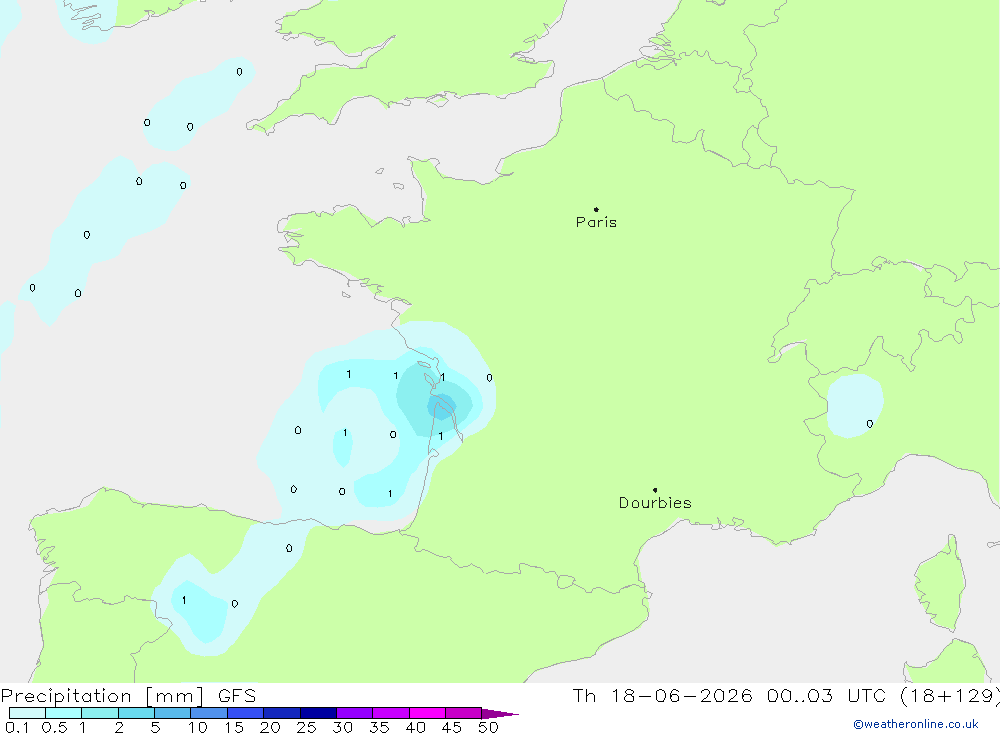Viewport: 1000px width, 733px height.
Task: Select the 30–35 mm purple legend swatch
Action: [355, 713]
